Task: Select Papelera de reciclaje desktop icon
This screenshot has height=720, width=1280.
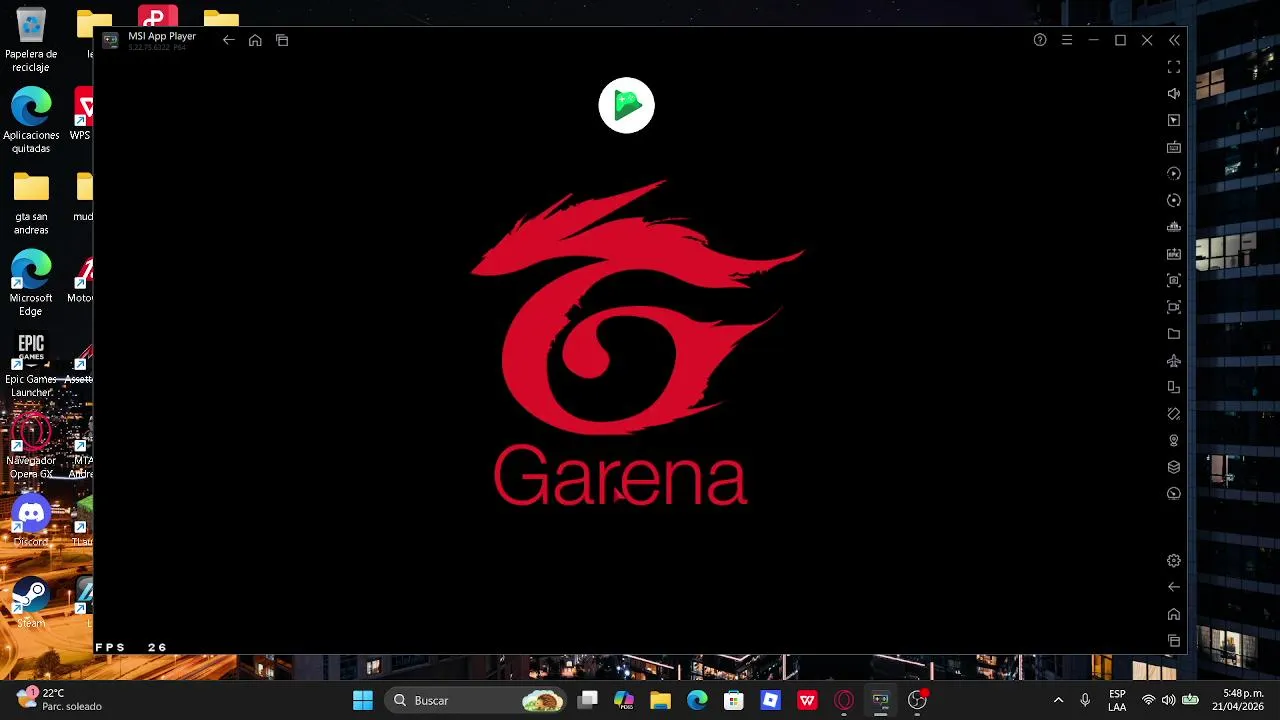Action: pyautogui.click(x=31, y=40)
